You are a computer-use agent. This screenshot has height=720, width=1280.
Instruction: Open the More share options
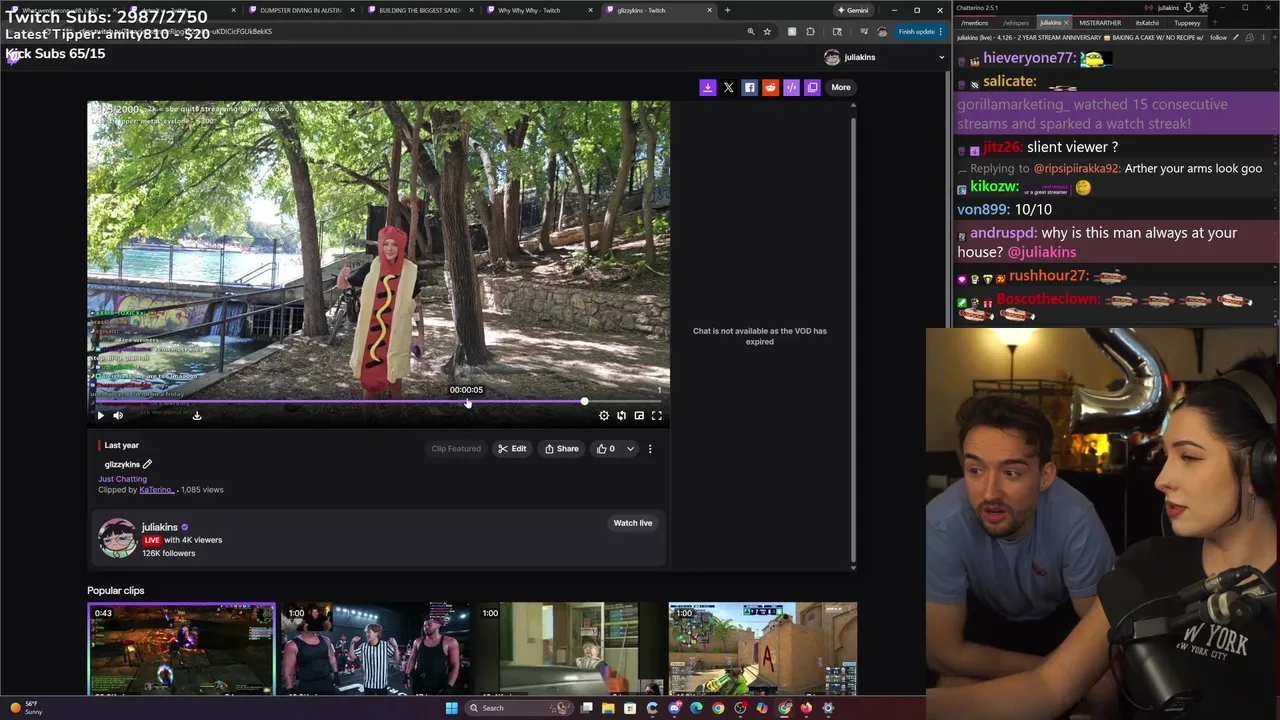click(841, 87)
